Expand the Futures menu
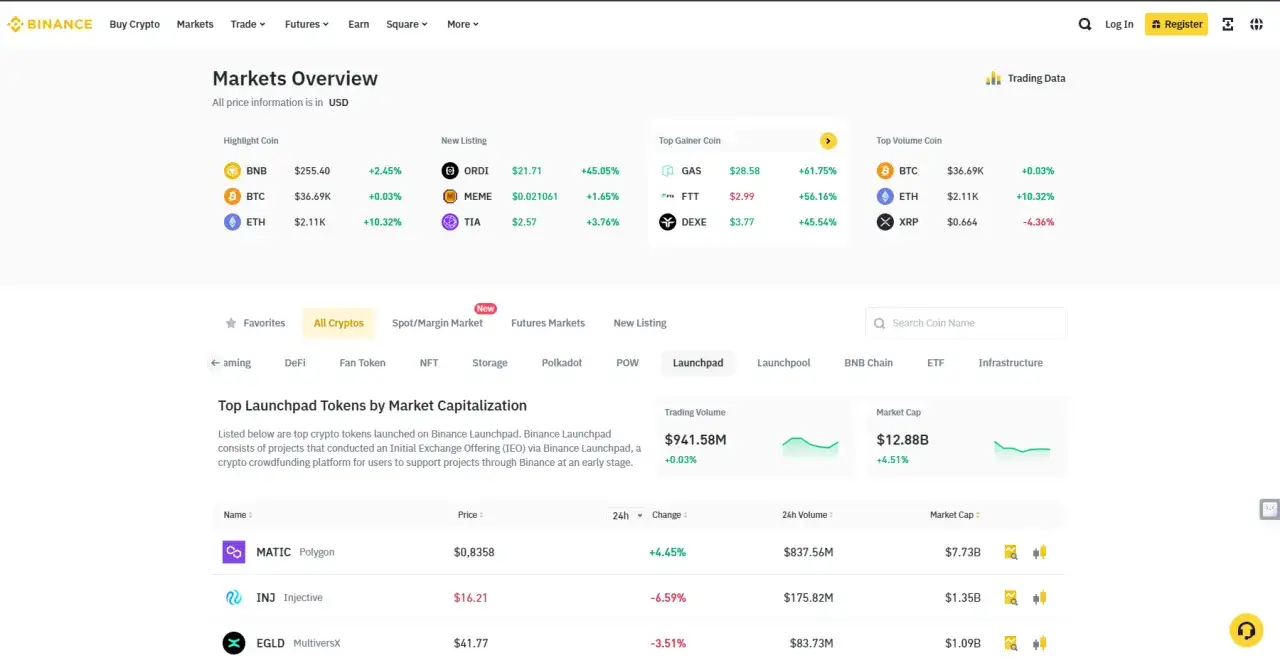1280x663 pixels. (x=307, y=24)
